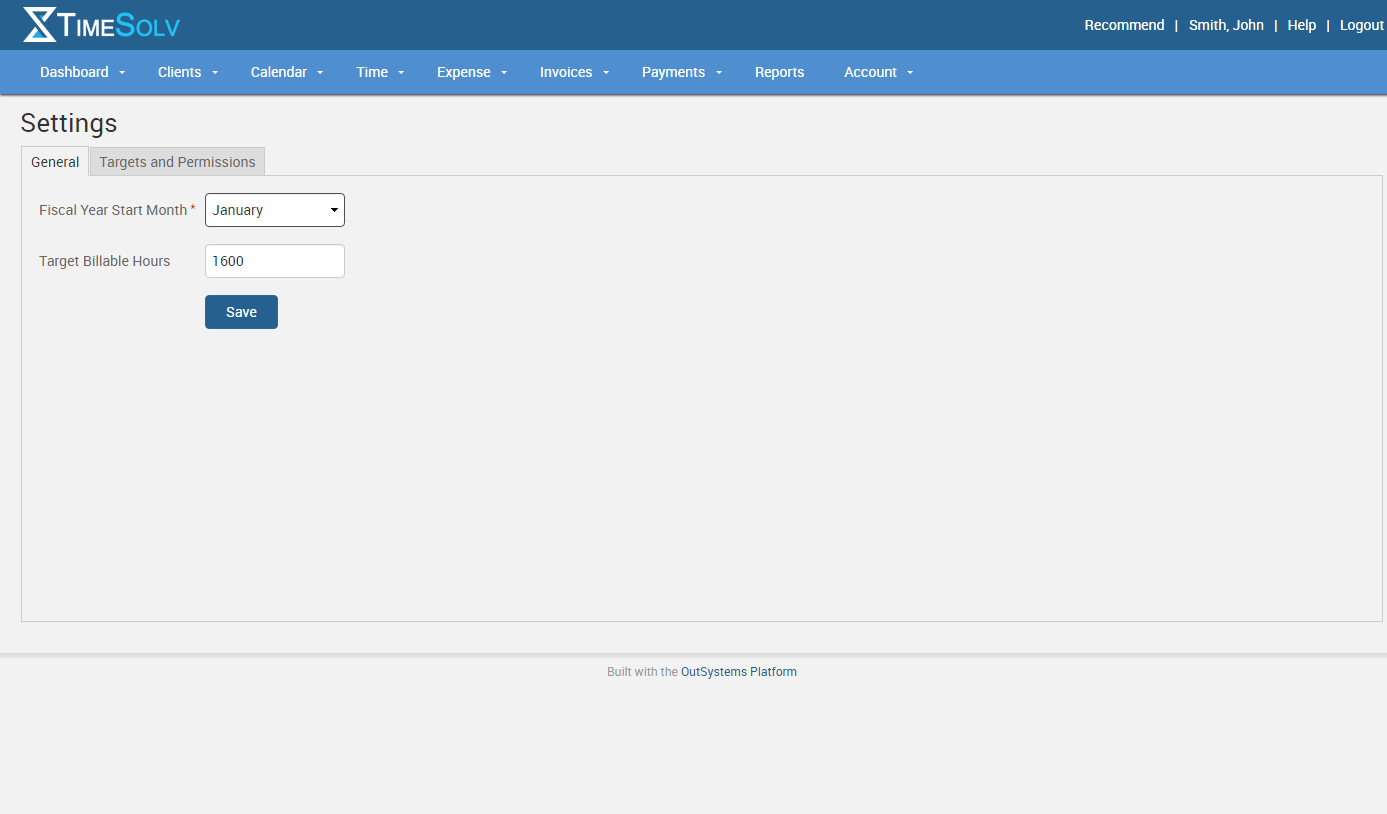
Task: Select the General tab
Action: pos(54,161)
